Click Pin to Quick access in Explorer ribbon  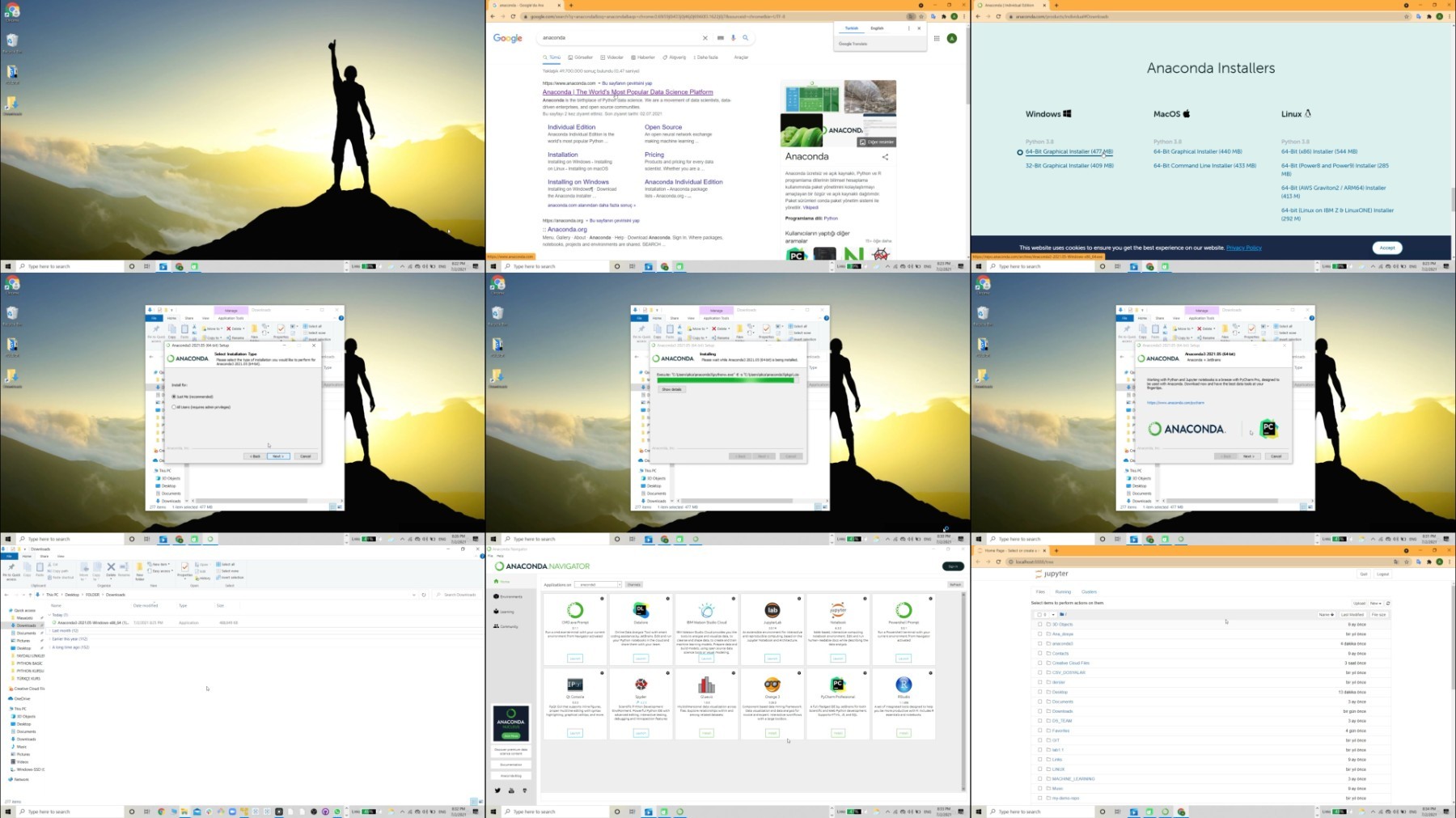pos(11,570)
